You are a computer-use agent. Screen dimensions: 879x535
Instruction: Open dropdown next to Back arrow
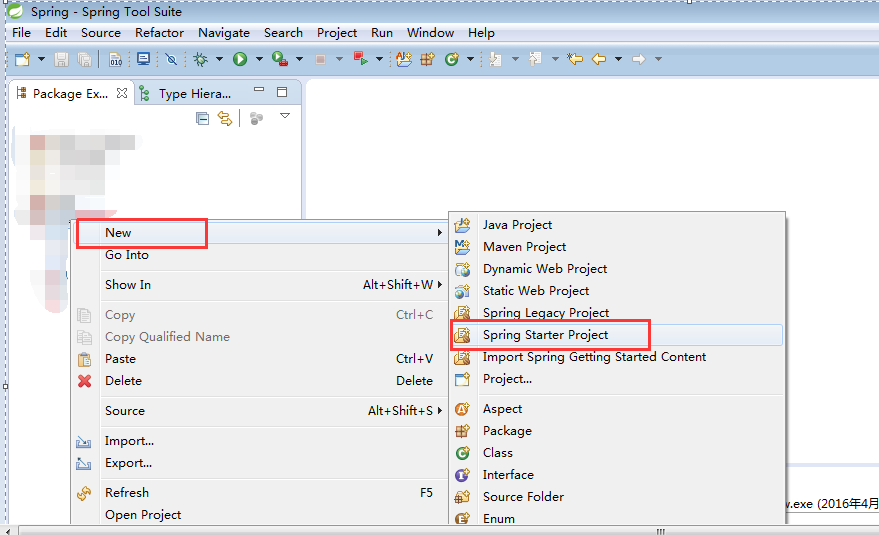pyautogui.click(x=618, y=59)
